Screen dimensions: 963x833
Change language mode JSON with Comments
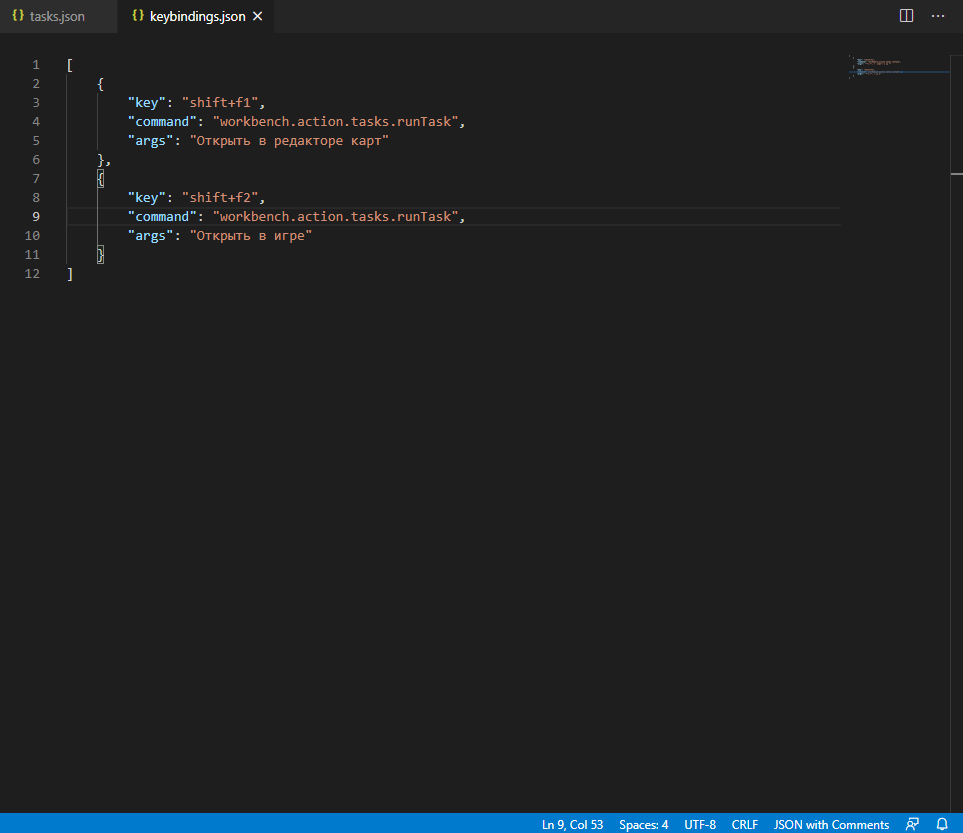click(831, 824)
